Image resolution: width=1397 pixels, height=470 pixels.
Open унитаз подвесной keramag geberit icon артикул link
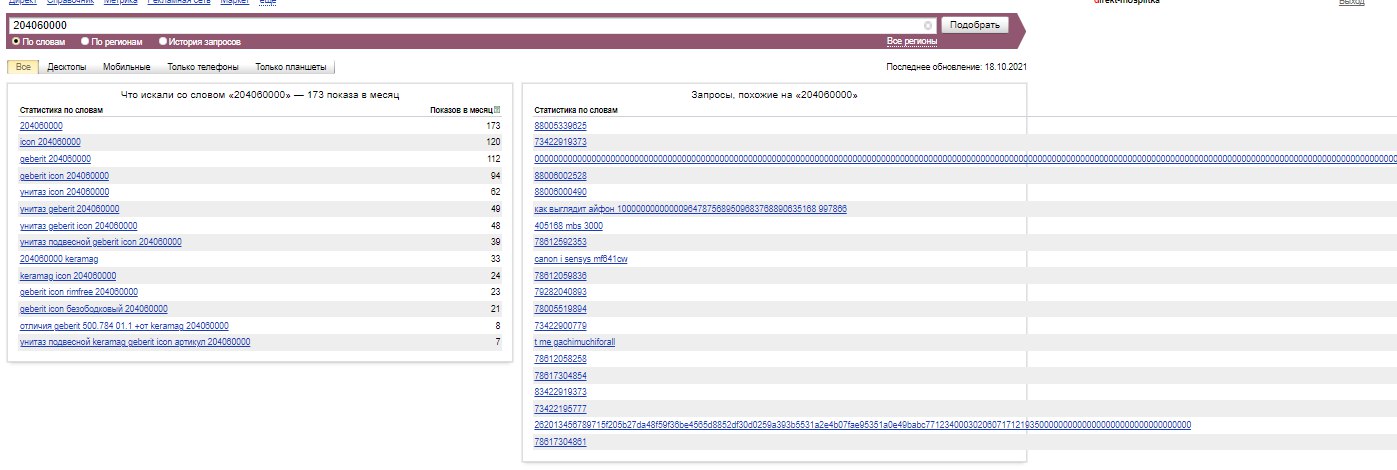pyautogui.click(x=135, y=342)
